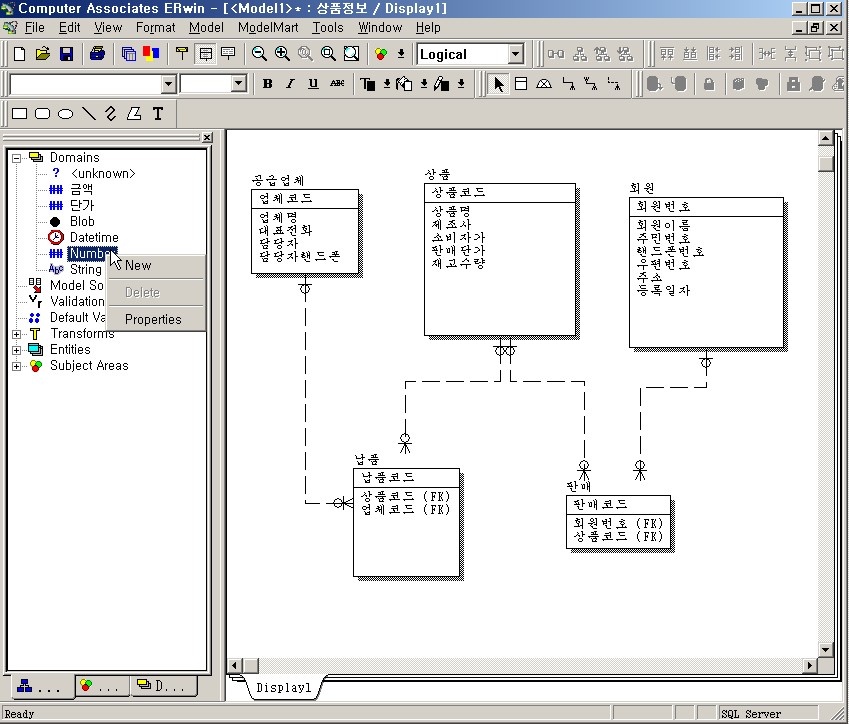This screenshot has width=849, height=724.
Task: Choose New from the context menu
Action: (156, 265)
